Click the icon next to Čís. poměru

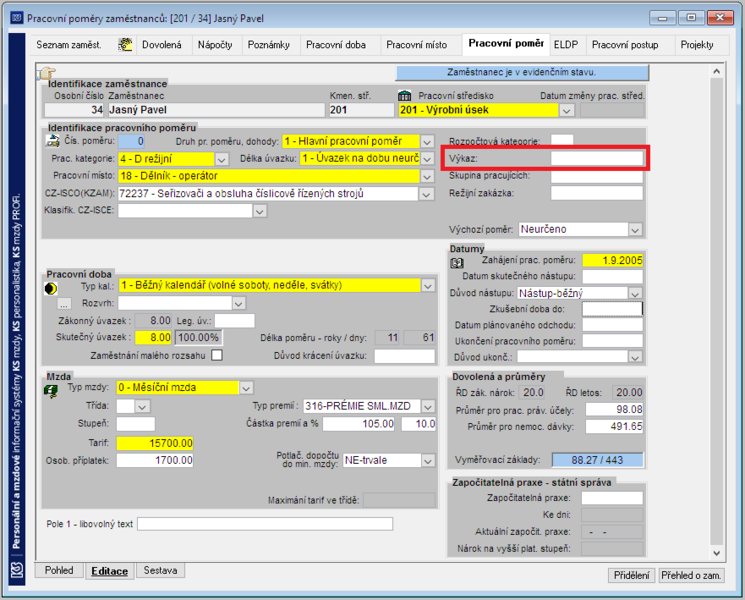pos(52,141)
